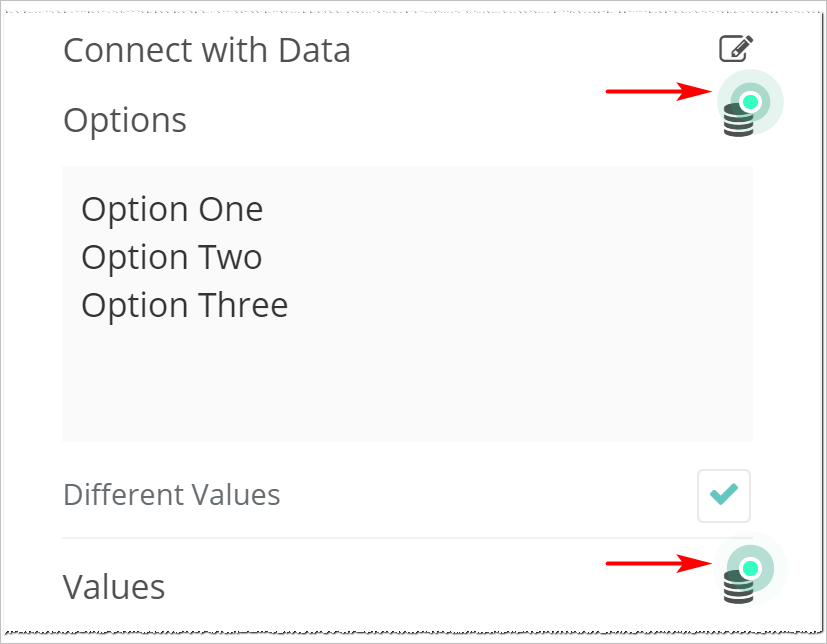827x644 pixels.
Task: Click the database icon next to Options
Action: [x=737, y=125]
